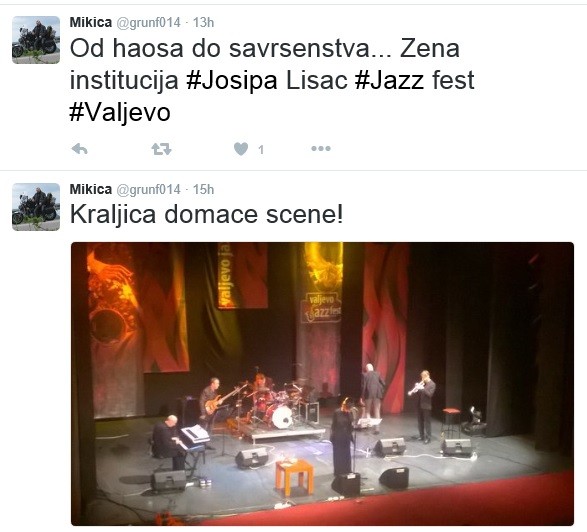Enlarge the Valjevo jazz fest stage photo

tap(322, 384)
